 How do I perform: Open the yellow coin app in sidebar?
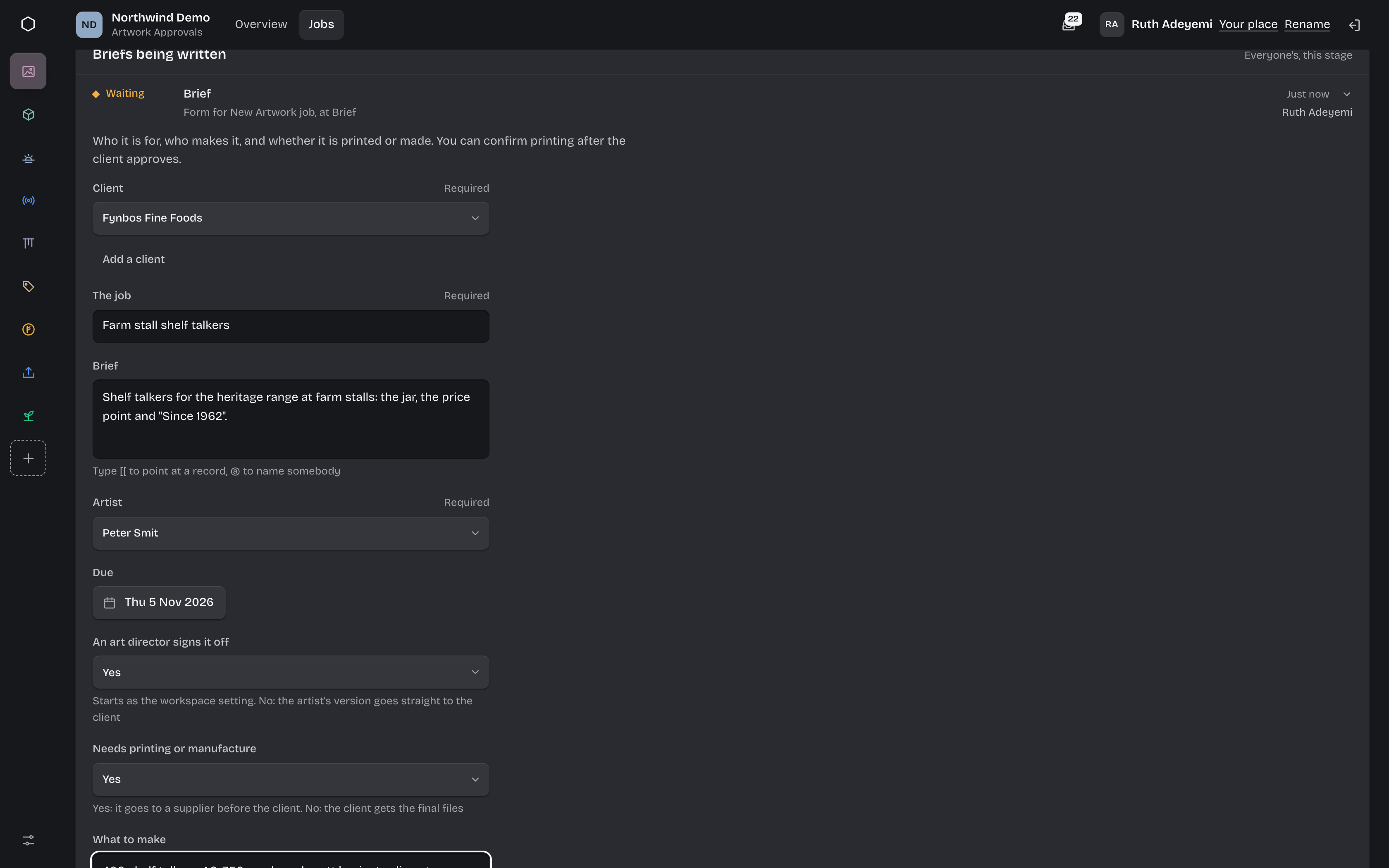click(28, 329)
